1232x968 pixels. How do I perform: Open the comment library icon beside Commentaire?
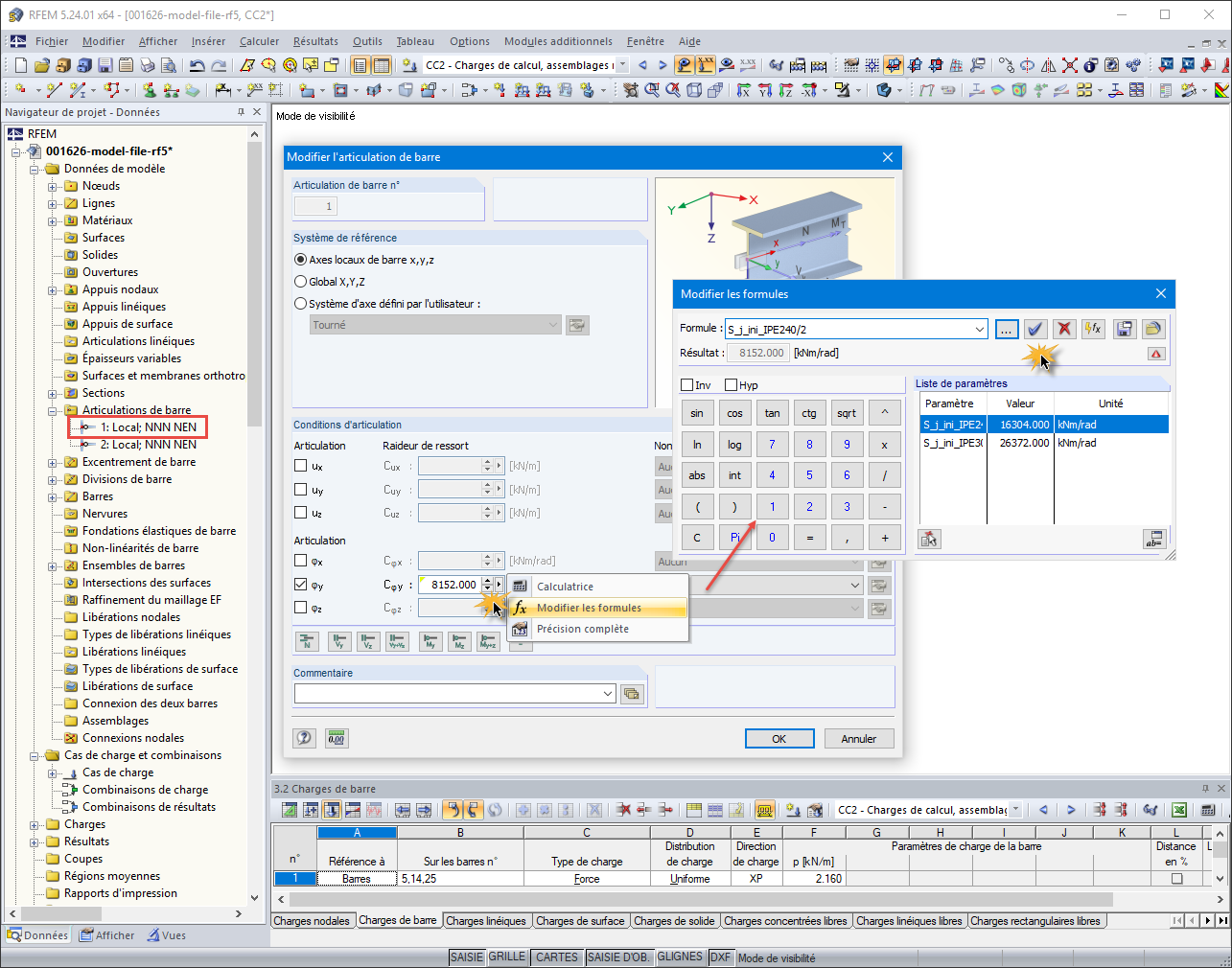point(632,694)
